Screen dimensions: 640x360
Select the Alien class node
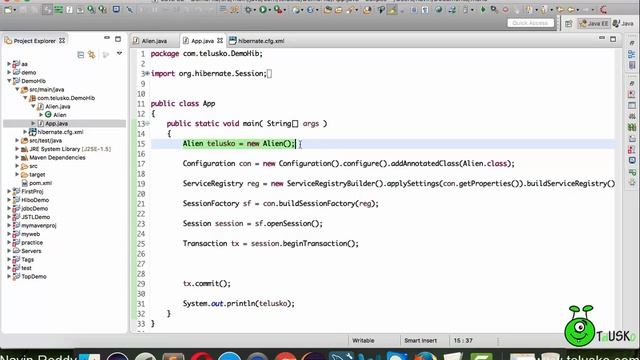(x=60, y=115)
